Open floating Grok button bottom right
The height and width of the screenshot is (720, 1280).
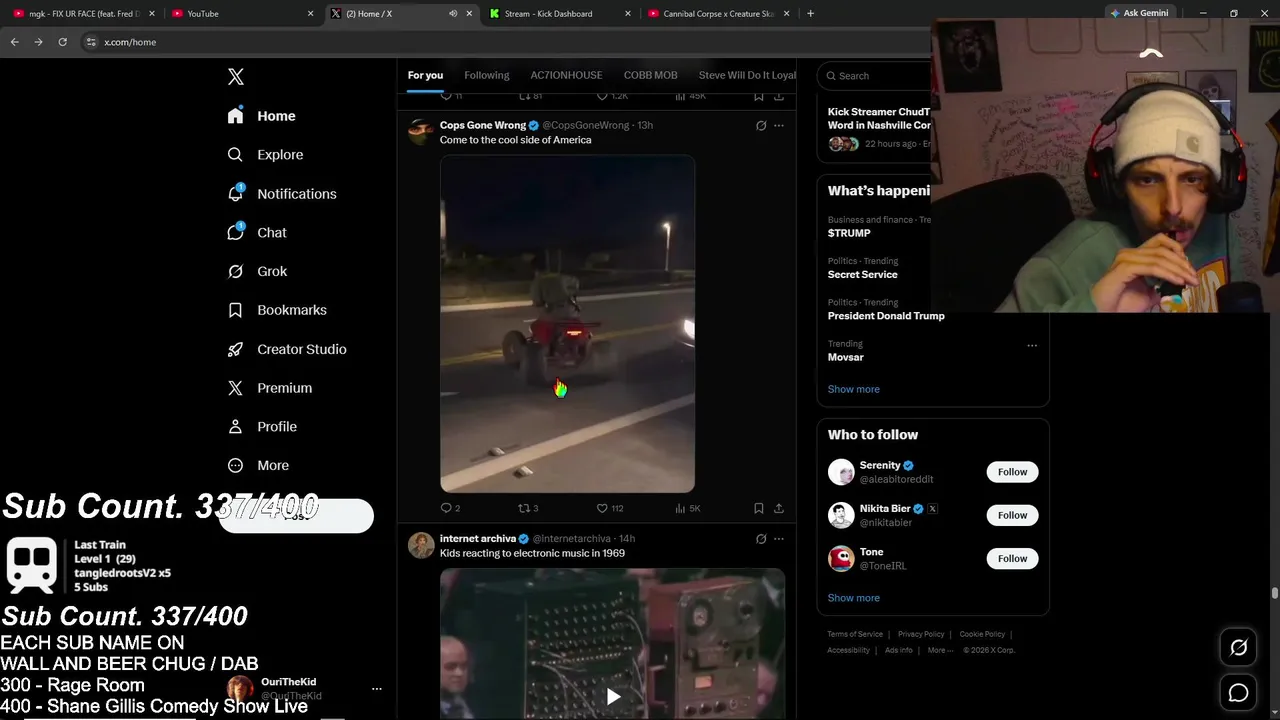[1238, 648]
